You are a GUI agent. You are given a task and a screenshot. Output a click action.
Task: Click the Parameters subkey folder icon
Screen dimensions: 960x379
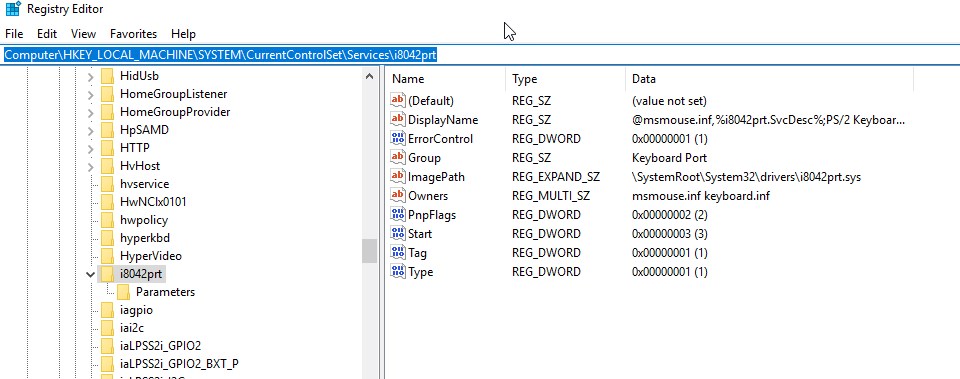(x=123, y=291)
